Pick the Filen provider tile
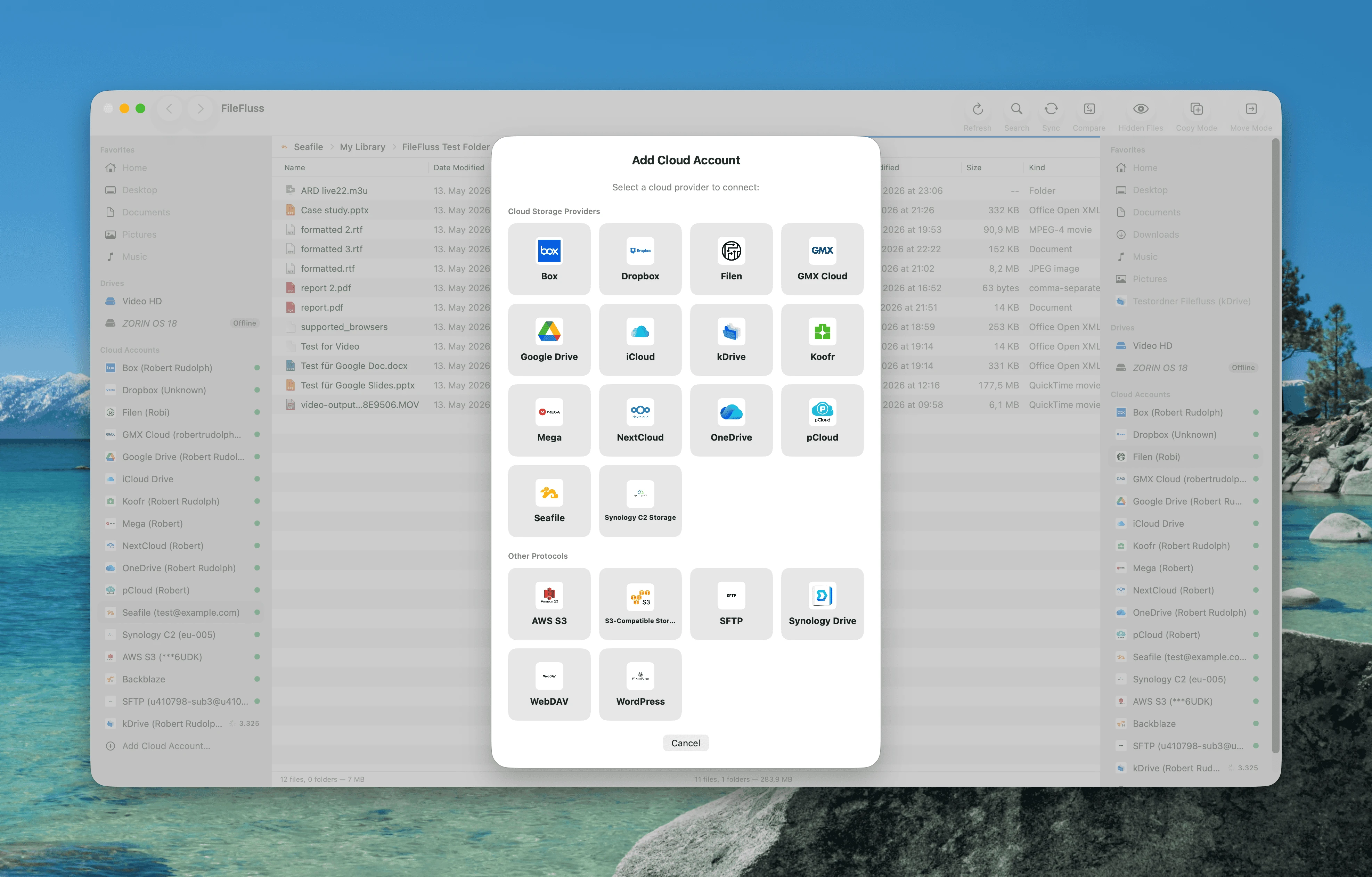The height and width of the screenshot is (877, 1372). [731, 259]
